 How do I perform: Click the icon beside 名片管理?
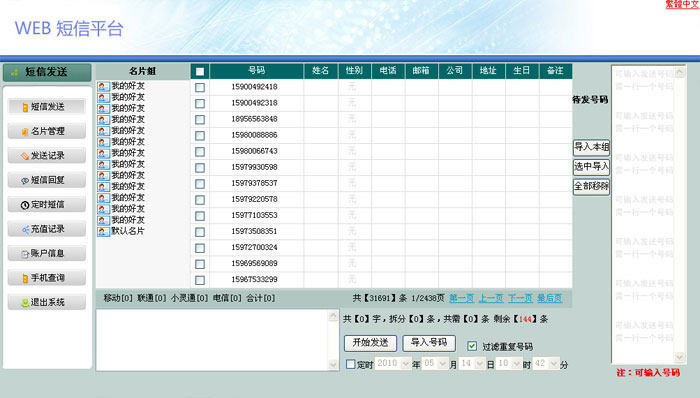25,132
